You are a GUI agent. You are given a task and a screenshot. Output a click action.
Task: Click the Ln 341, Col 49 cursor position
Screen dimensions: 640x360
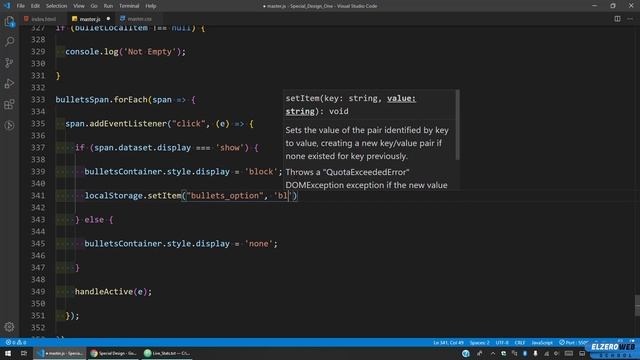tap(448, 342)
